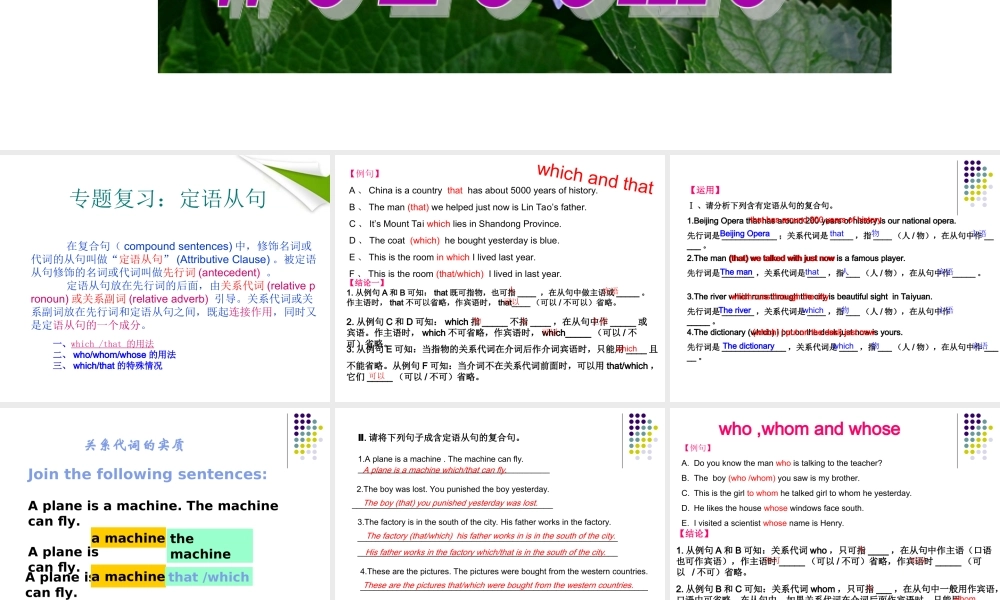Image resolution: width=1000 pixels, height=600 pixels.
Task: Select '4.These are the pictures. The pictures were bought'
Action: pos(503,571)
